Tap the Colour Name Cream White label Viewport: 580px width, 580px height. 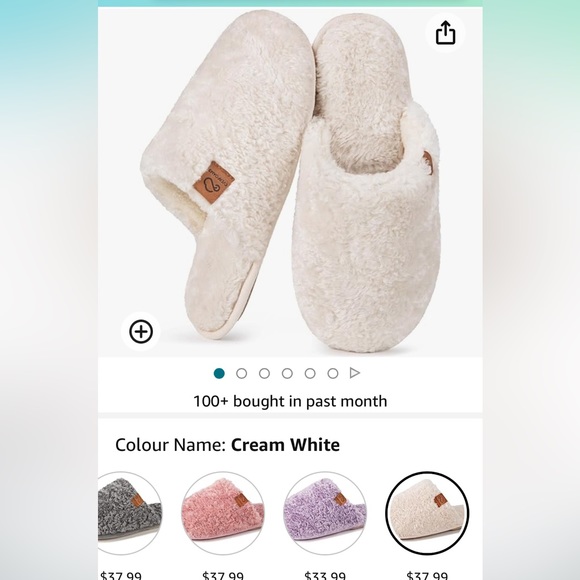point(227,445)
